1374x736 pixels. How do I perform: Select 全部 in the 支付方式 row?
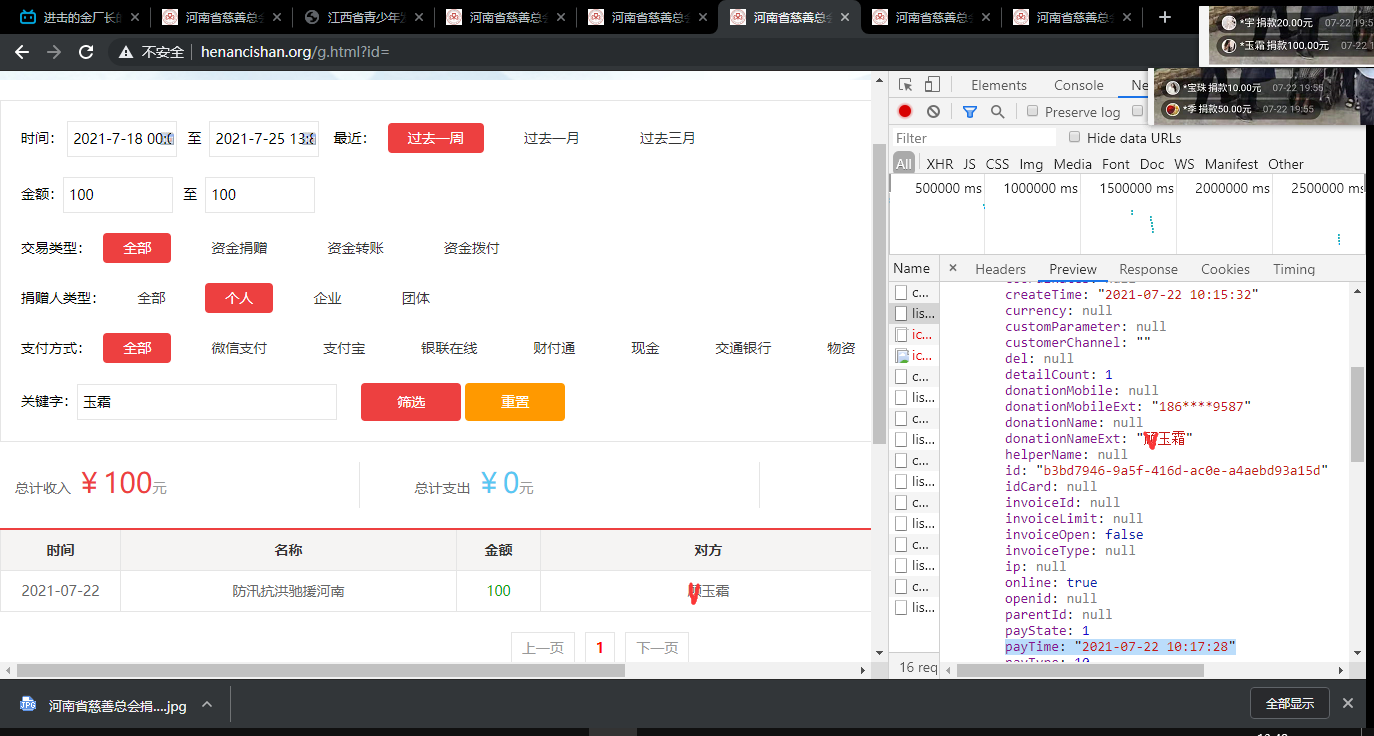click(x=137, y=348)
